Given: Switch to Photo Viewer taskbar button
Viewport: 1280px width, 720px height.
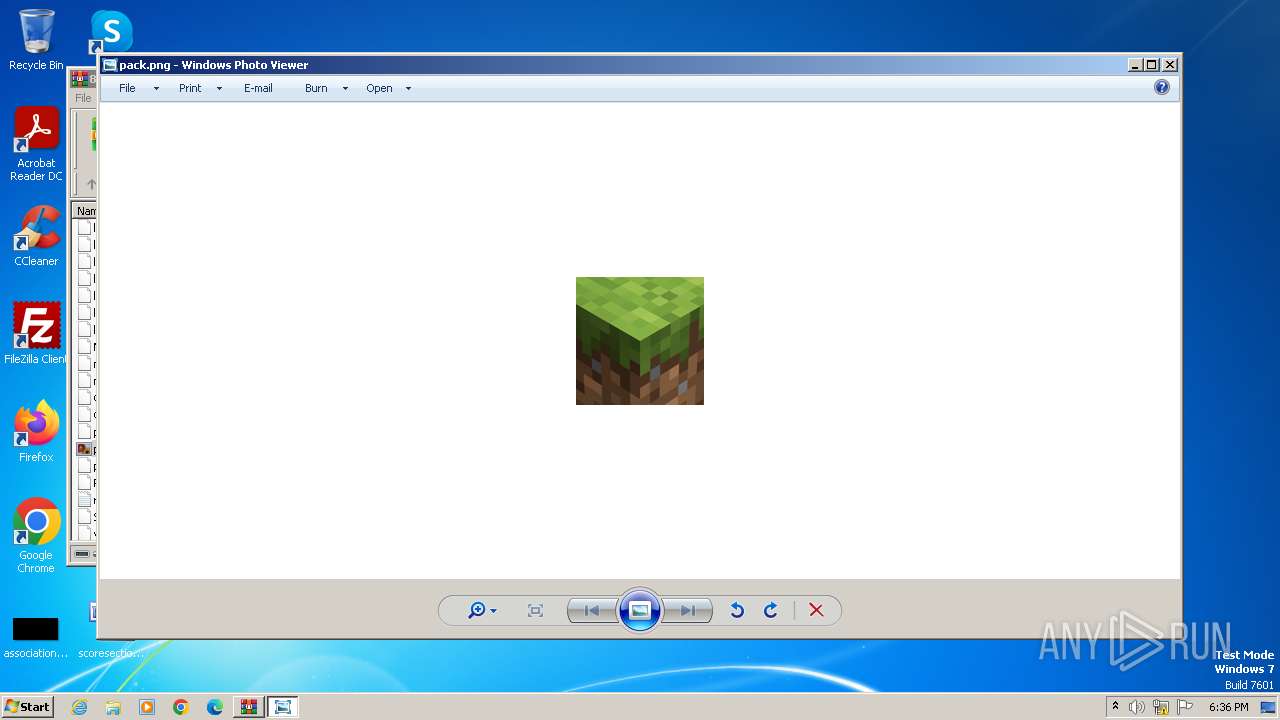Looking at the screenshot, I should pyautogui.click(x=283, y=707).
